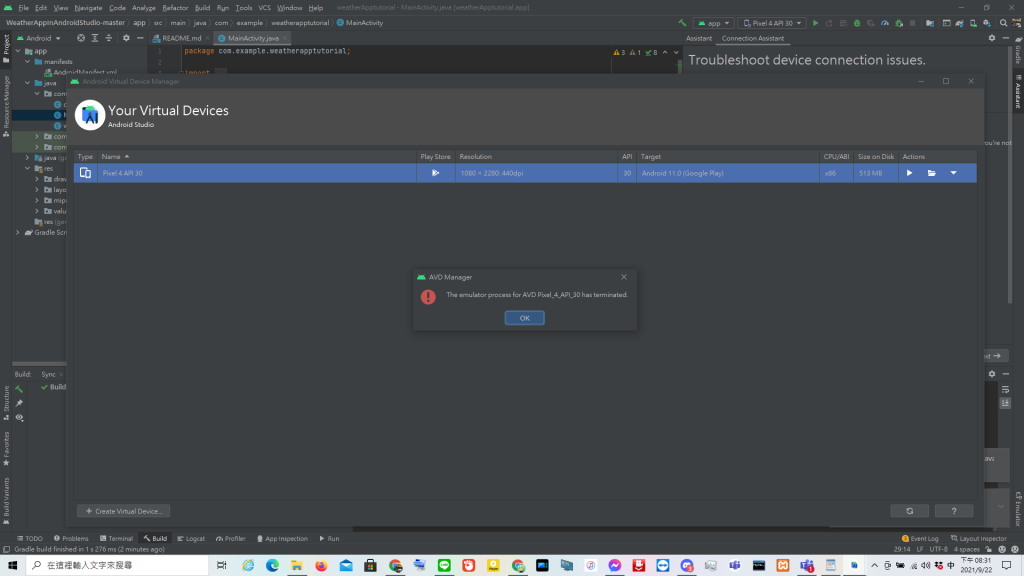Open the Event Log
This screenshot has height=576, width=1024.
click(x=920, y=539)
